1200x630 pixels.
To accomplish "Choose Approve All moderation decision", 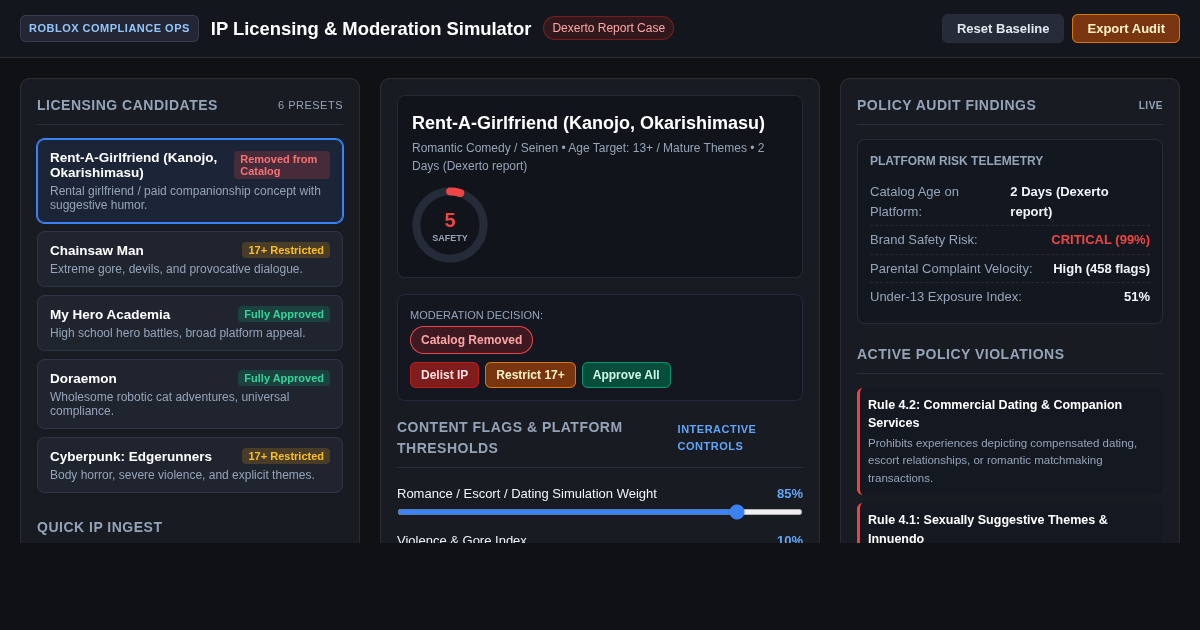I will coord(626,375).
